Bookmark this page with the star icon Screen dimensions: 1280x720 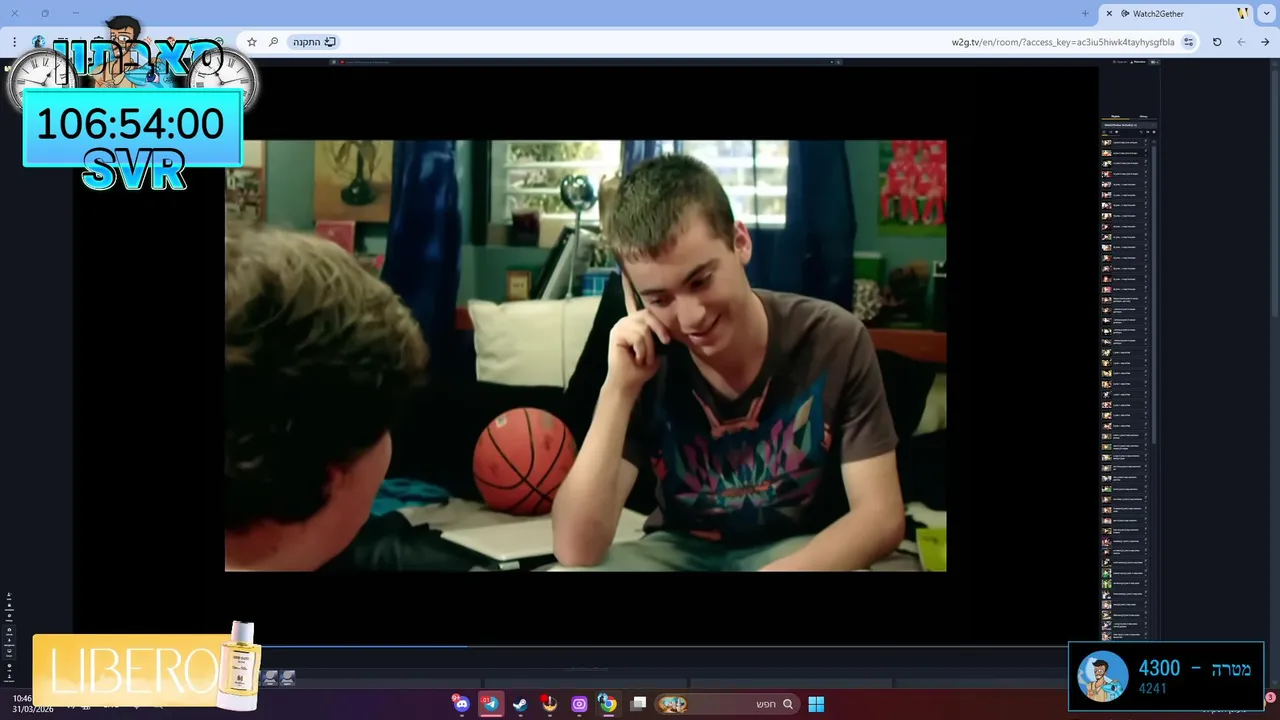click(x=252, y=42)
